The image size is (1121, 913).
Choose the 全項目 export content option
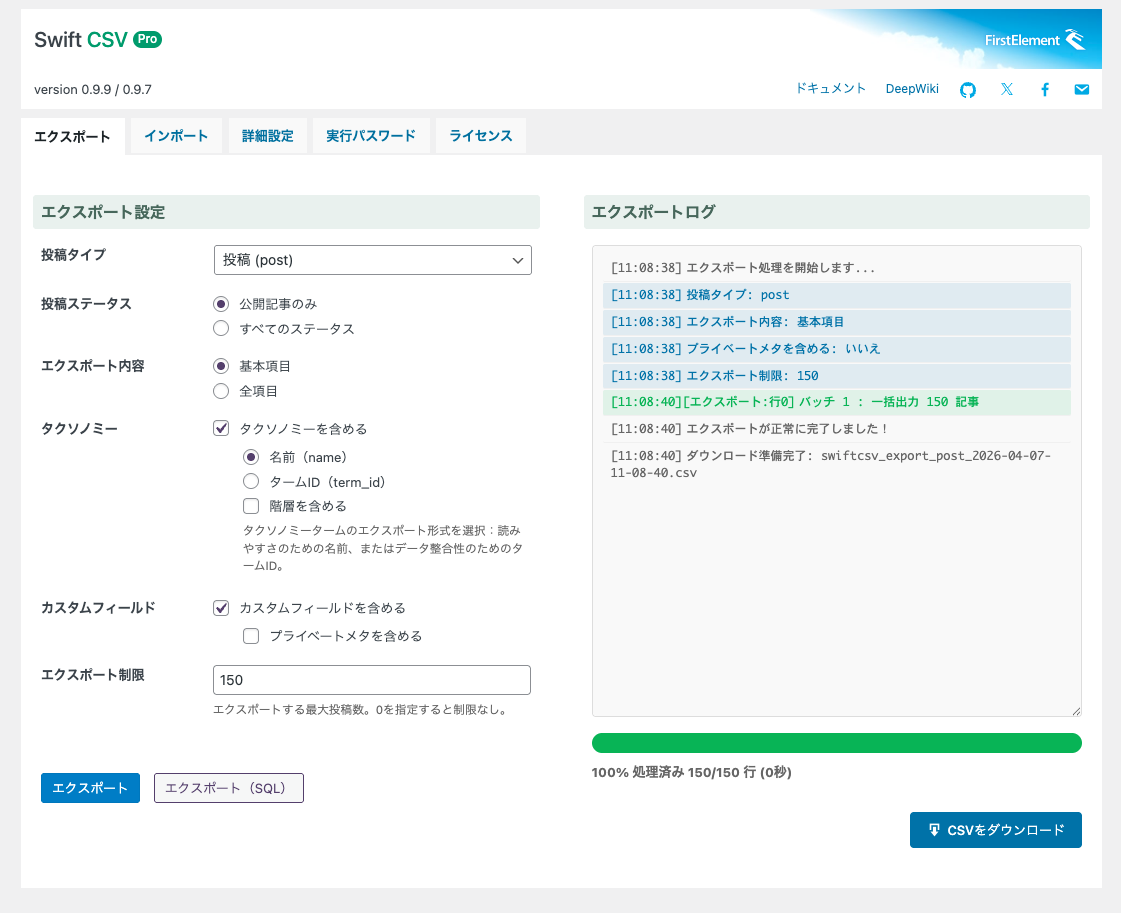tap(222, 391)
